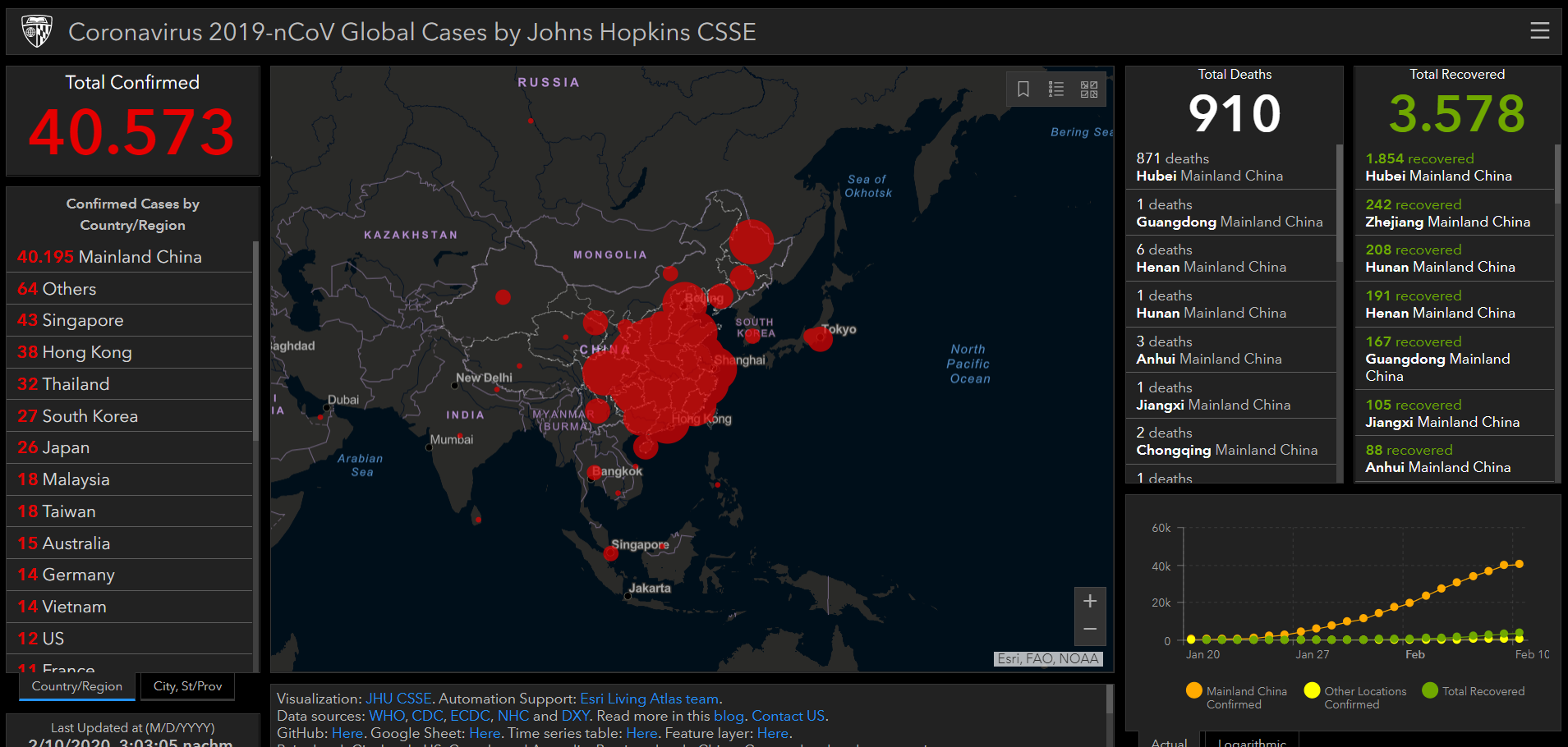Image resolution: width=1568 pixels, height=747 pixels.
Task: Select the Others row with 64 cases
Action: [130, 289]
